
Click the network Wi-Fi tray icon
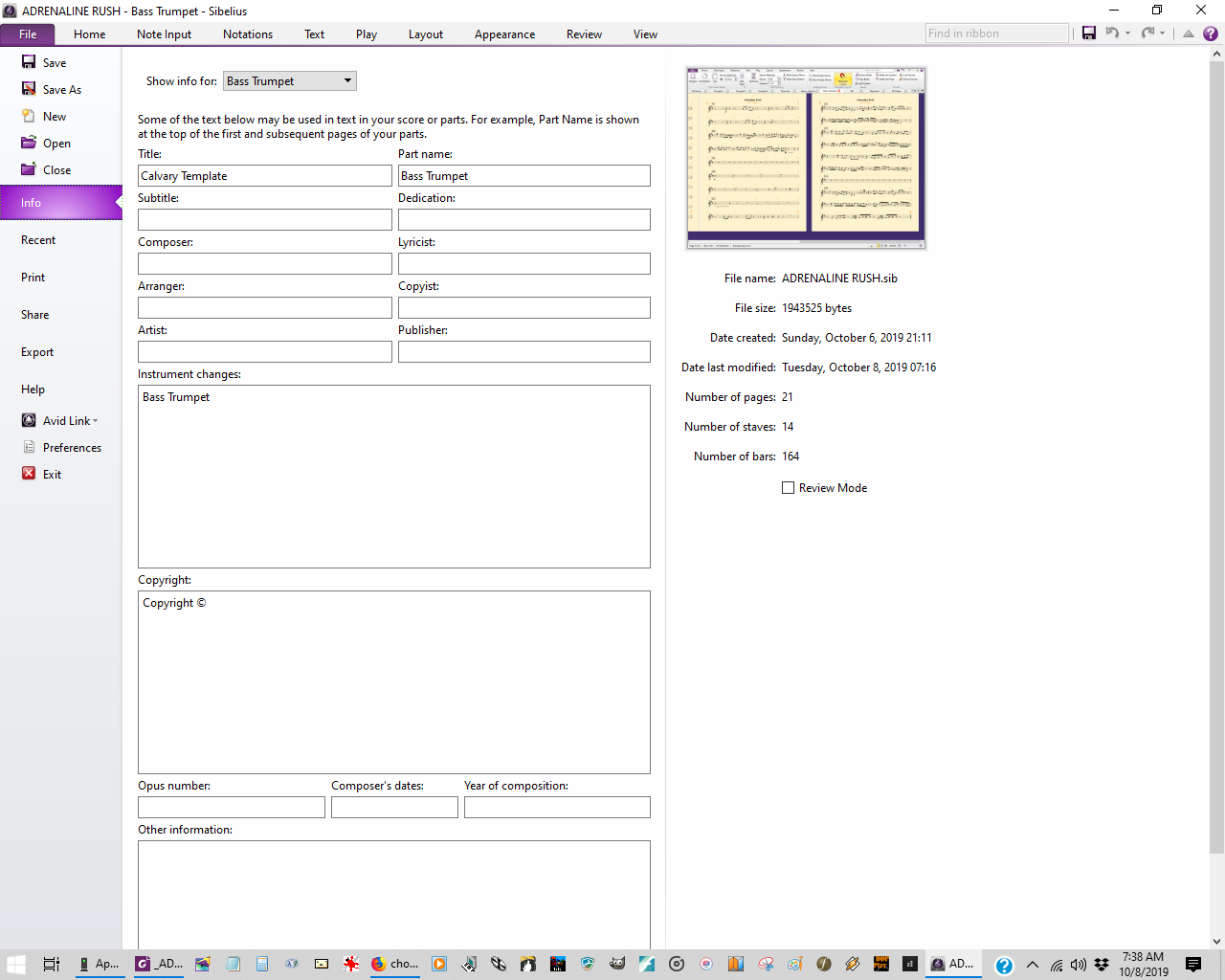tap(1056, 965)
